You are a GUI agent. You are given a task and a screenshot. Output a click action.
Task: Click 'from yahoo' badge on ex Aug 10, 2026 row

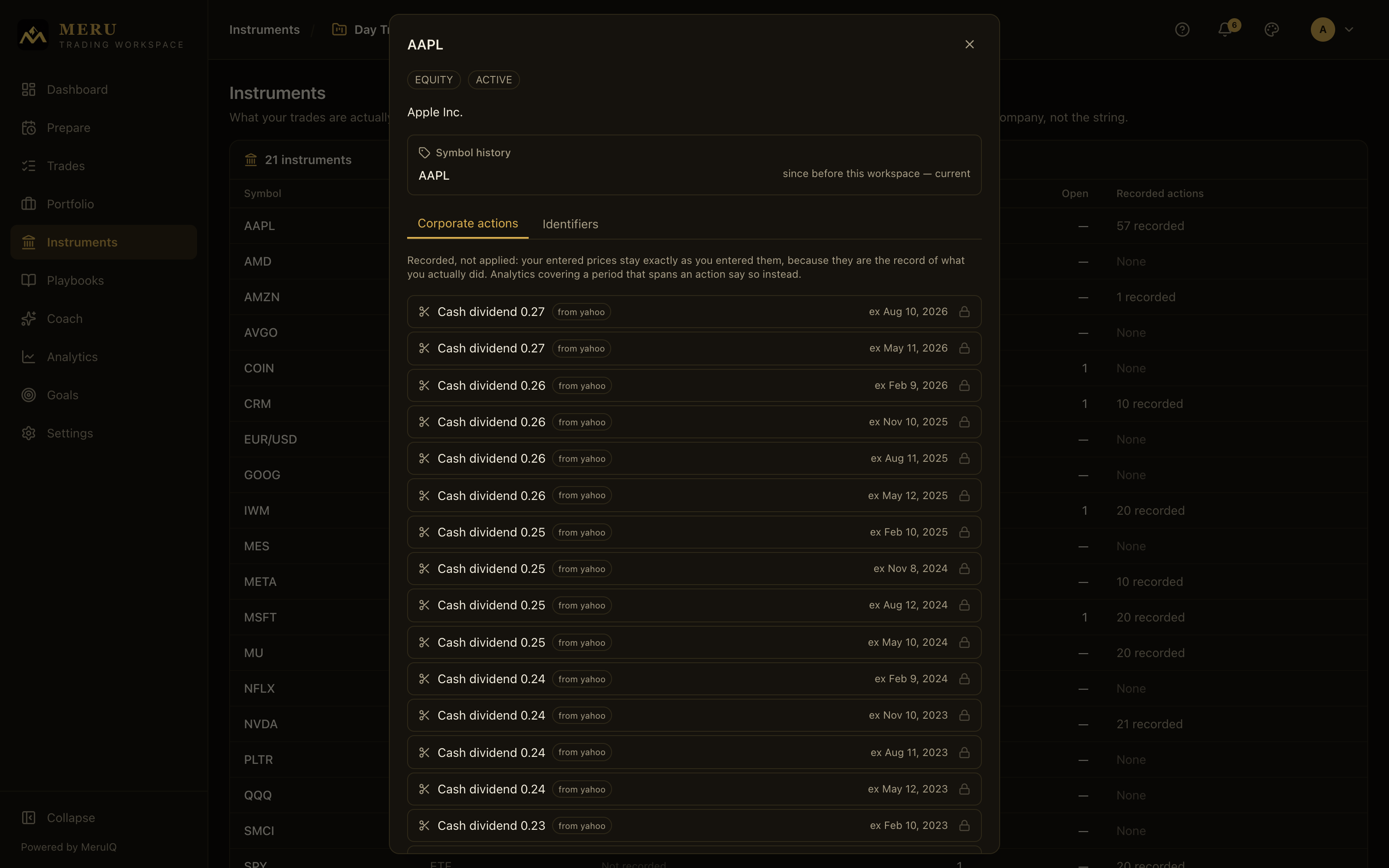581,312
